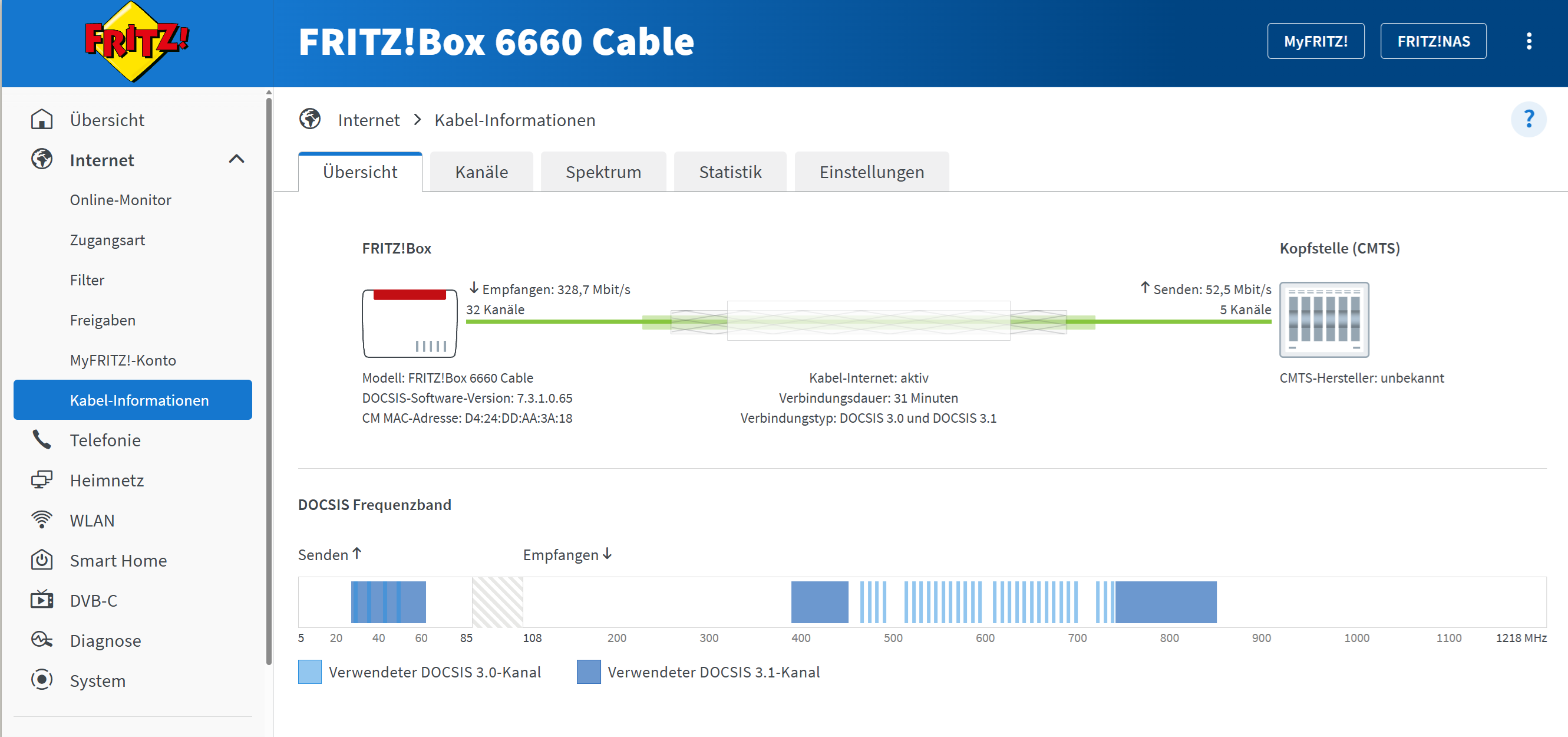Click the System gear icon

click(x=41, y=680)
